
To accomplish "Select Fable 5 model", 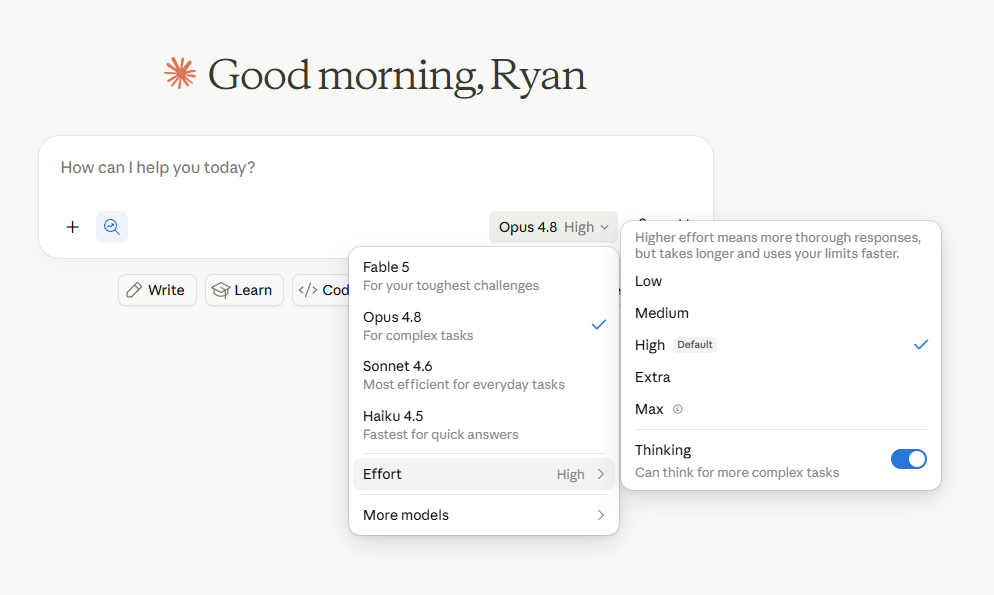I will click(x=484, y=276).
